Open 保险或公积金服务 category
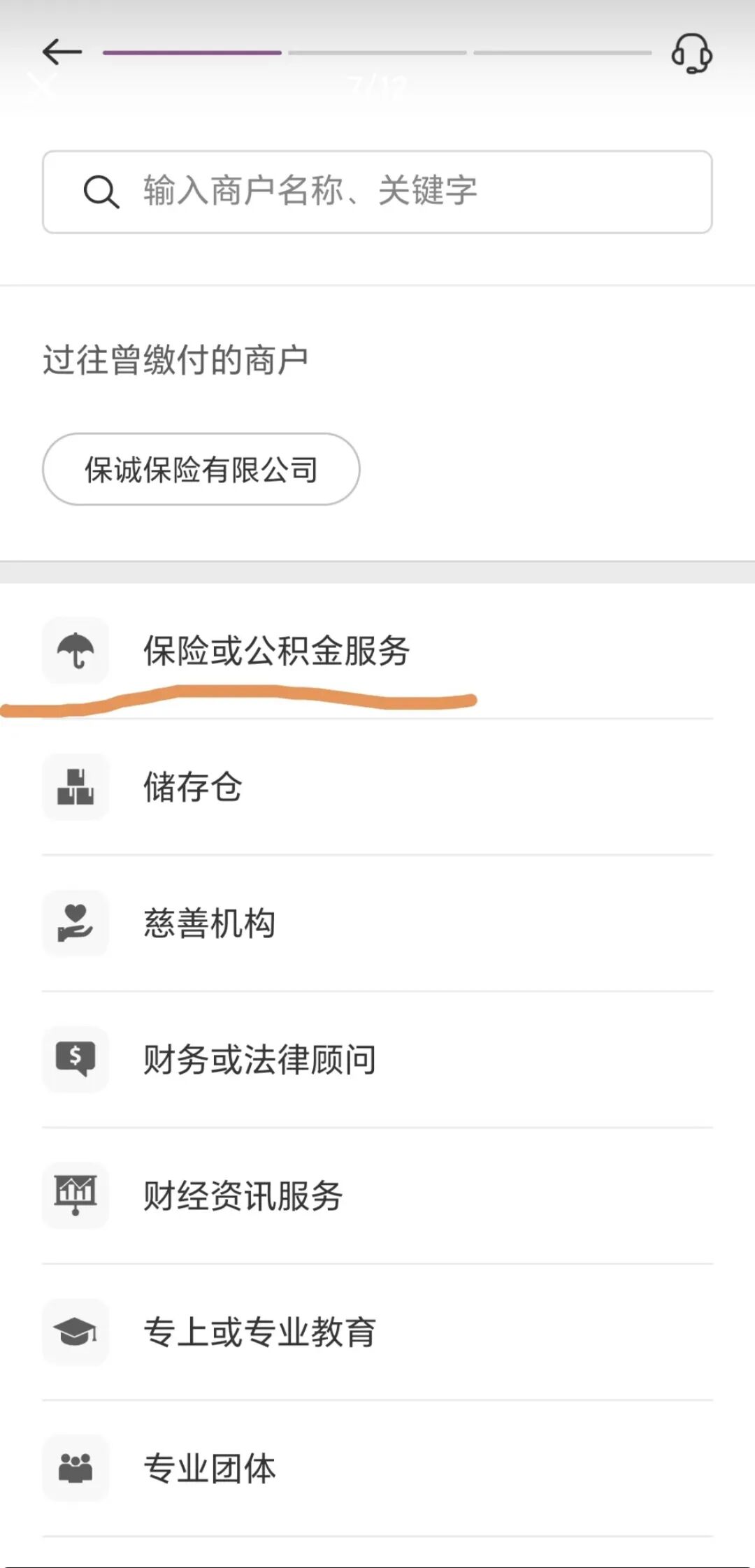 coord(277,651)
